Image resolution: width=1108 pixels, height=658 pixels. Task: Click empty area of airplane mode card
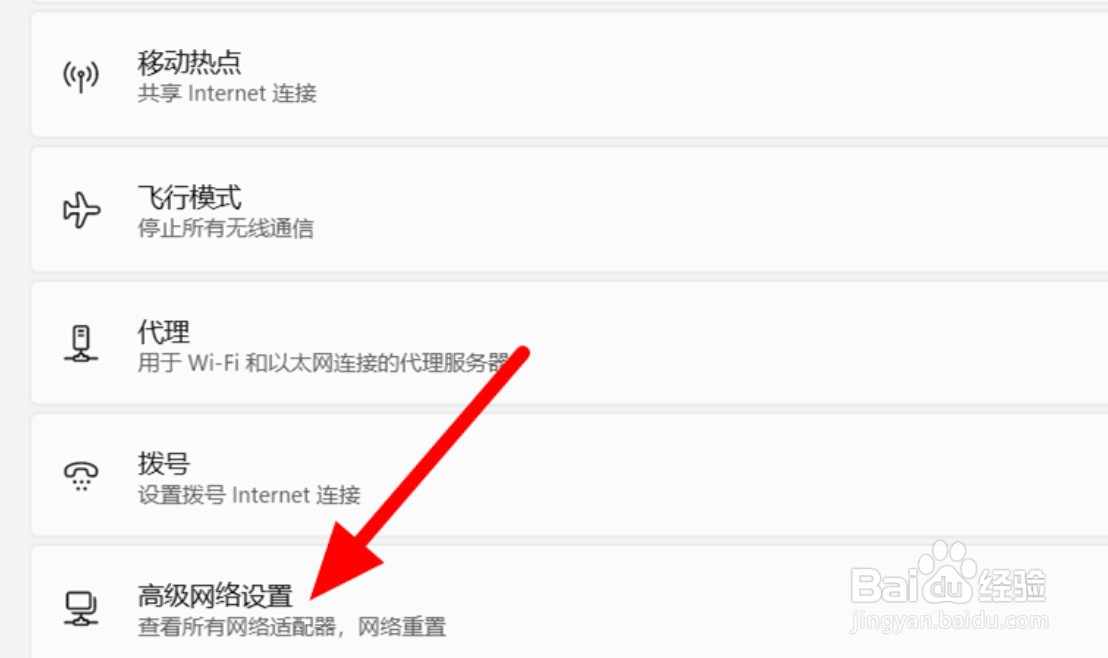coord(707,209)
